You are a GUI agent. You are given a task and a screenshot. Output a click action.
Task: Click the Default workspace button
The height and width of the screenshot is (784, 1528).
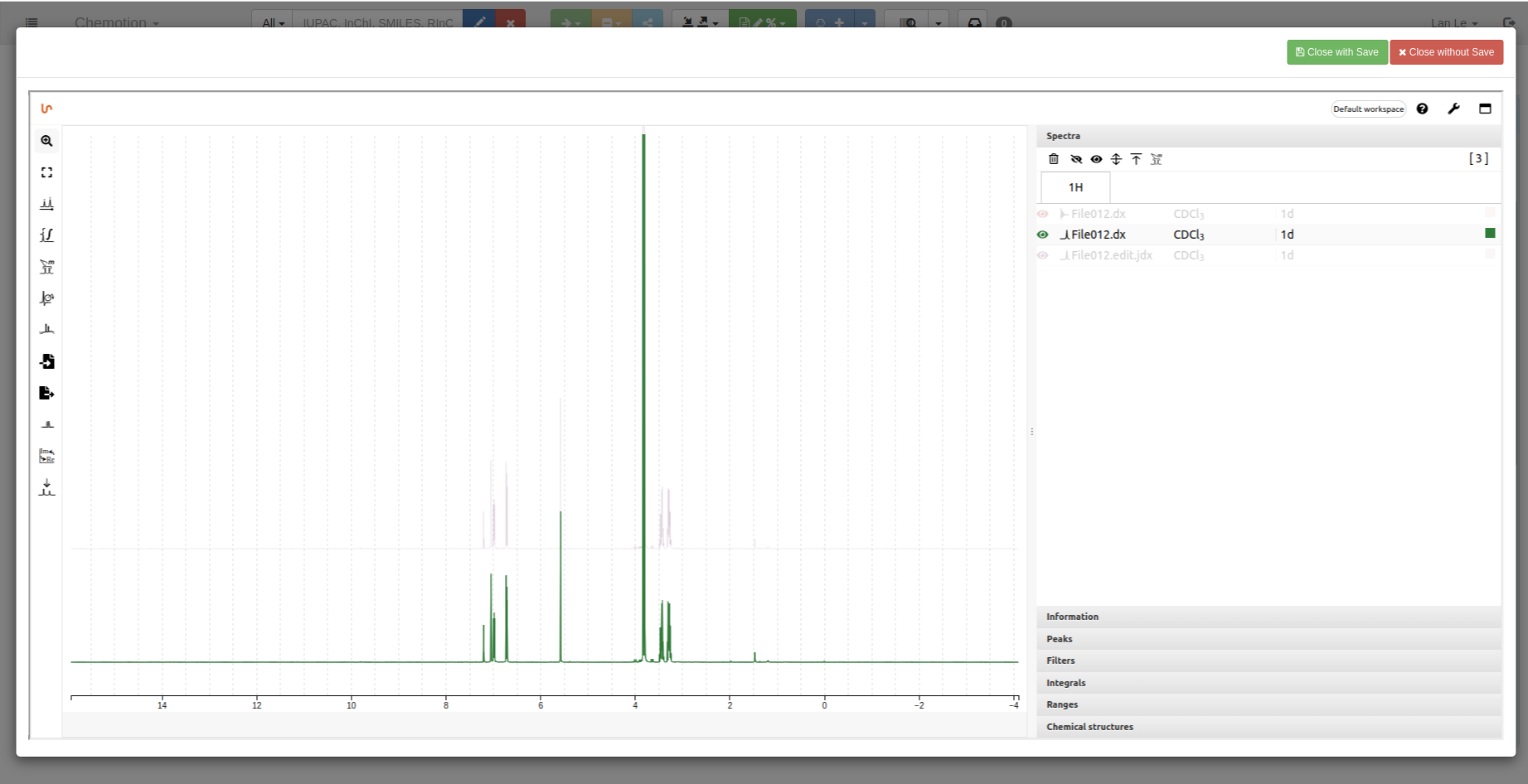coord(1368,109)
